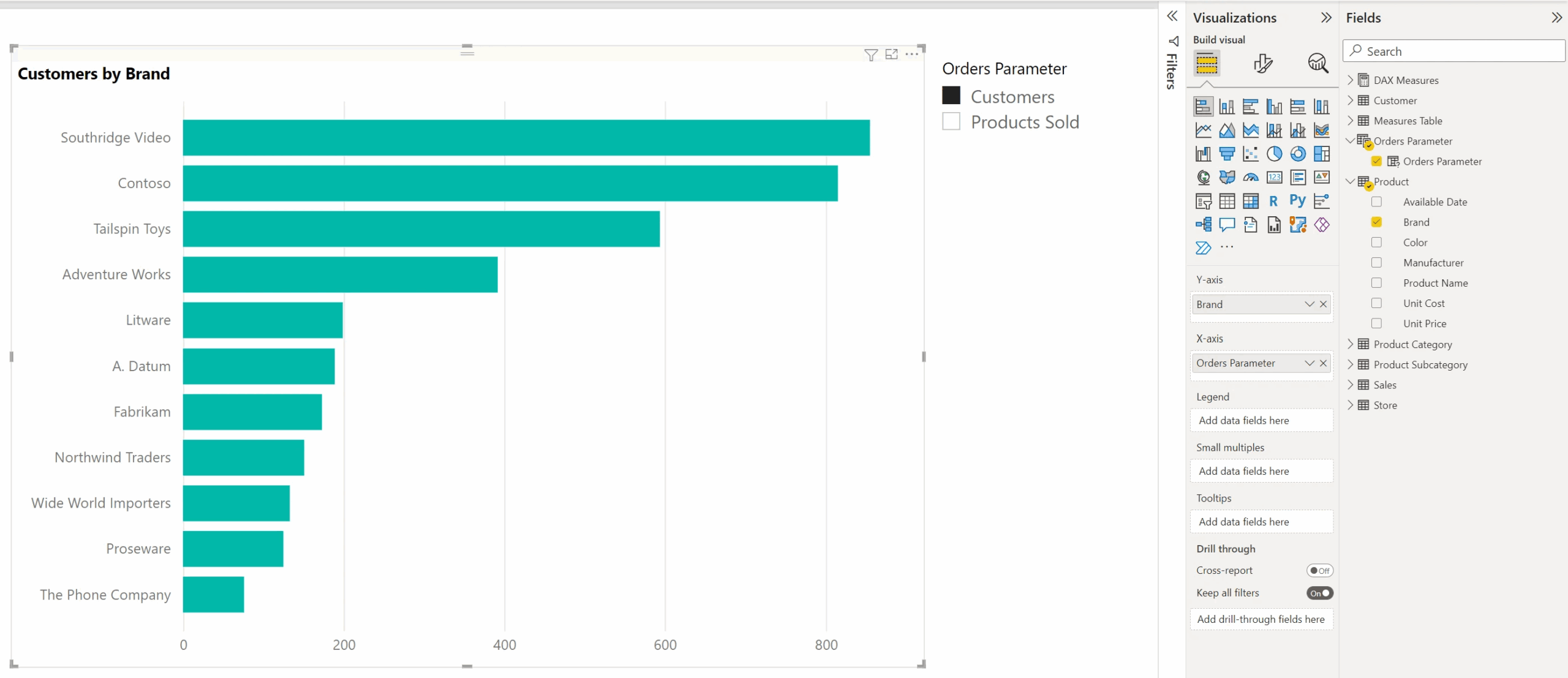1568x678 pixels.
Task: Click the Tailspin Toys bar
Action: (421, 228)
